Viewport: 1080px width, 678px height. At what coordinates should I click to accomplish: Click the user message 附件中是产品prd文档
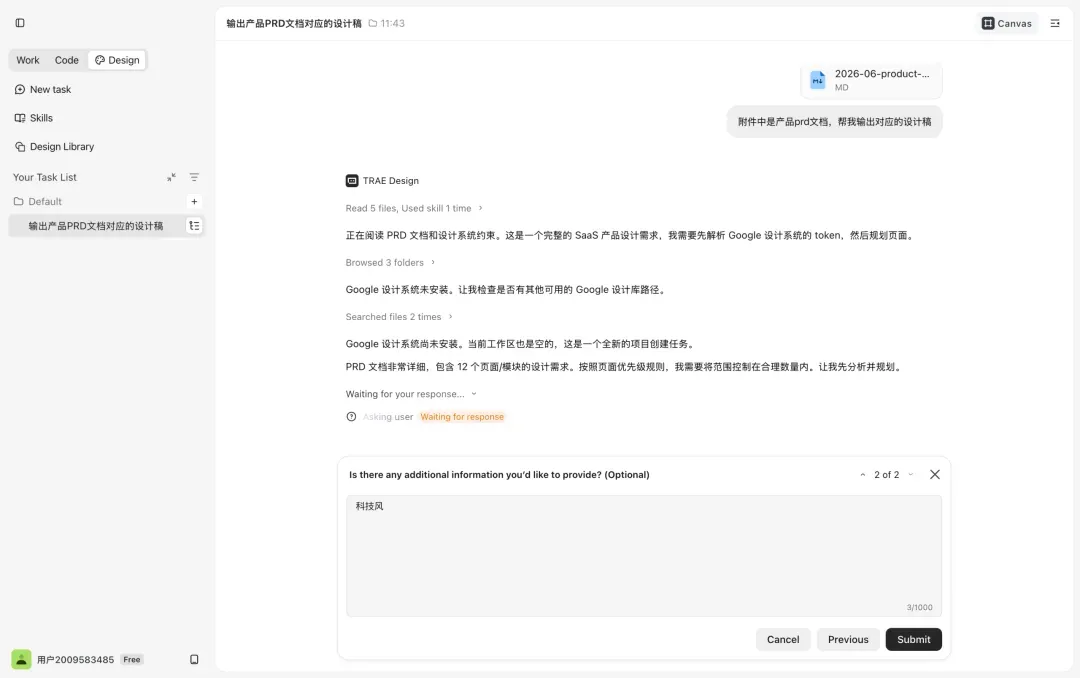pos(834,122)
